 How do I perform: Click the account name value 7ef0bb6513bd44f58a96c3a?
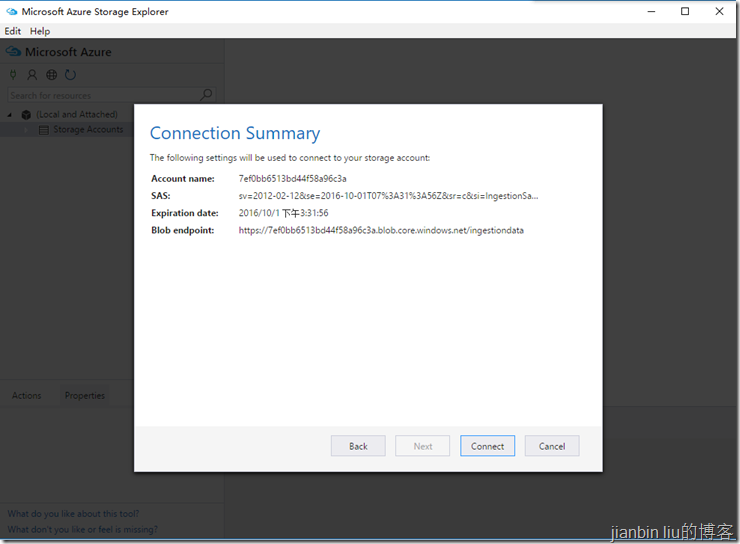[292, 178]
